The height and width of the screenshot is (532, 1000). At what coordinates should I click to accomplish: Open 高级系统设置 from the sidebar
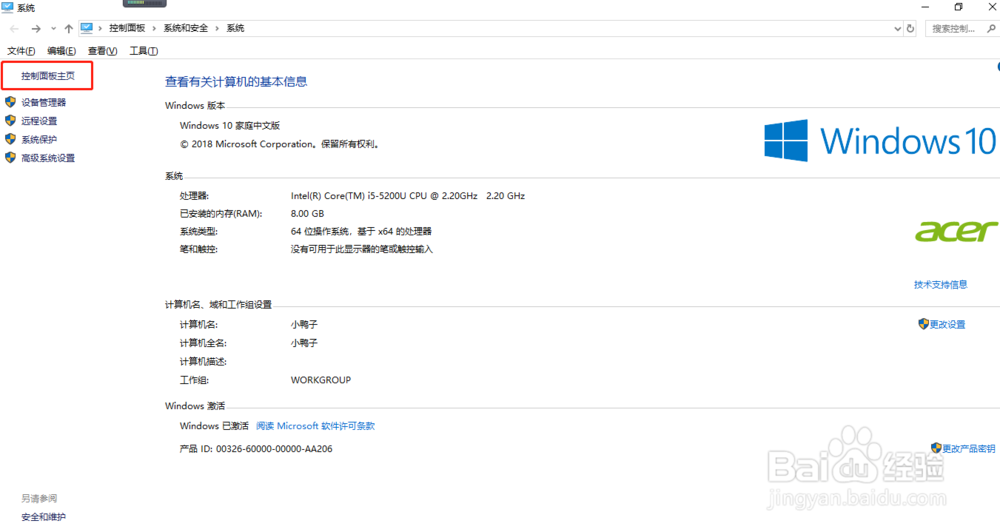48,158
